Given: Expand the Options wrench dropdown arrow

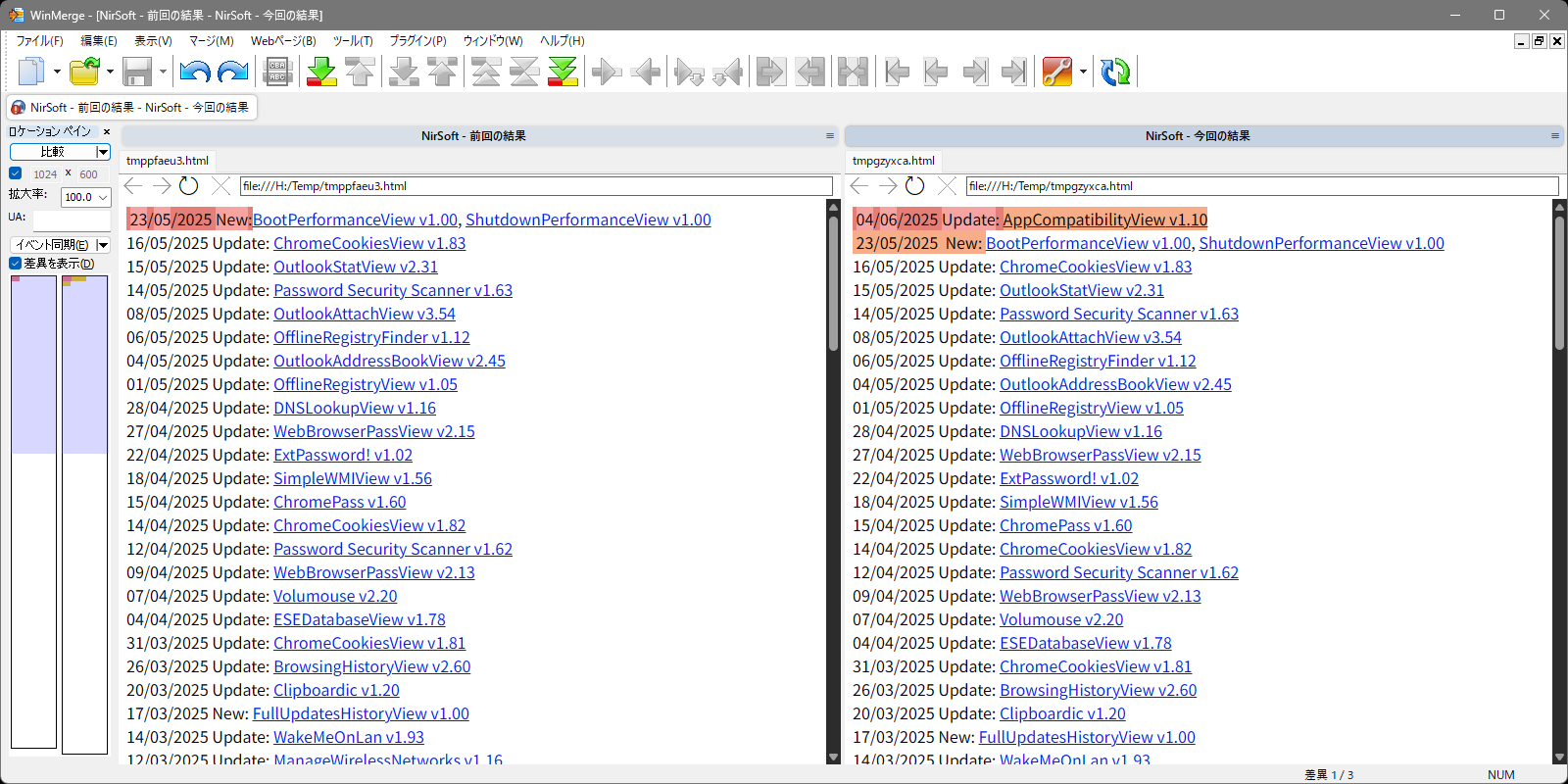Looking at the screenshot, I should pos(1083,72).
